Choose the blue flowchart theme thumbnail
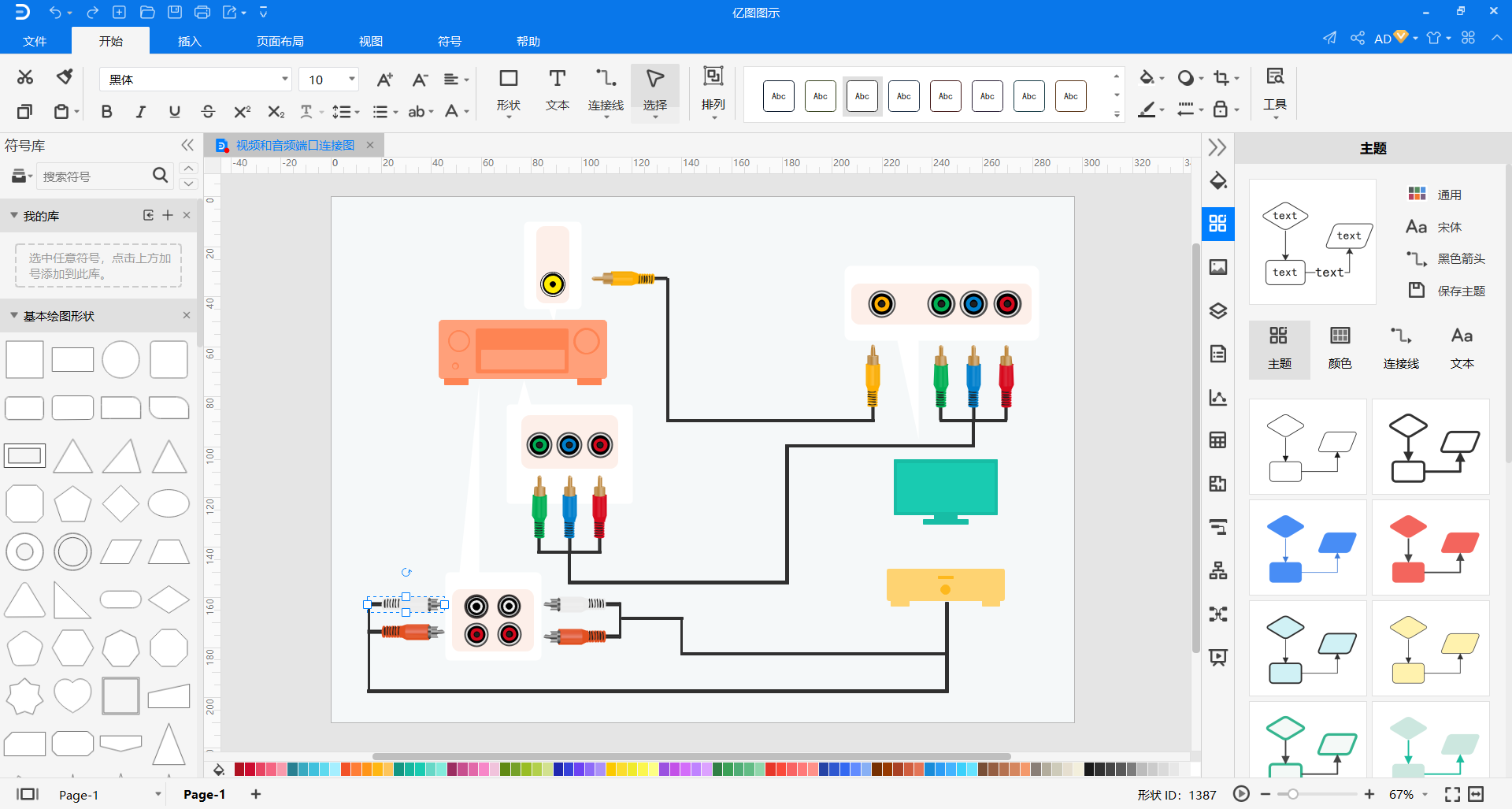The width and height of the screenshot is (1512, 809). click(1308, 547)
